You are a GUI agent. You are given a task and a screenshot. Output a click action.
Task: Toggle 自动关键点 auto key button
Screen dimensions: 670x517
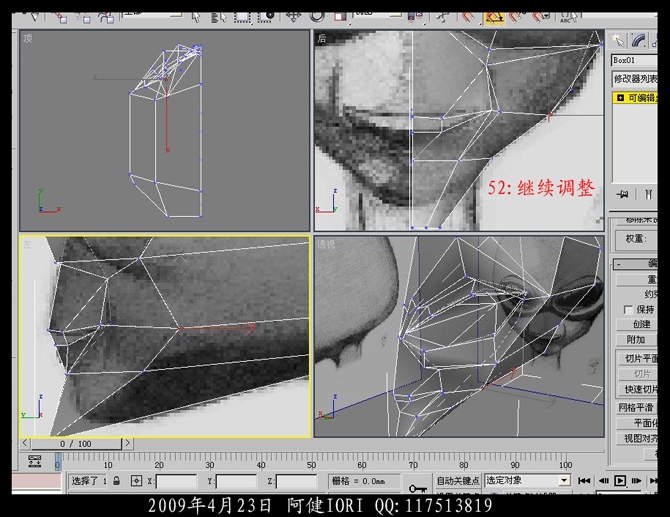[x=458, y=481]
